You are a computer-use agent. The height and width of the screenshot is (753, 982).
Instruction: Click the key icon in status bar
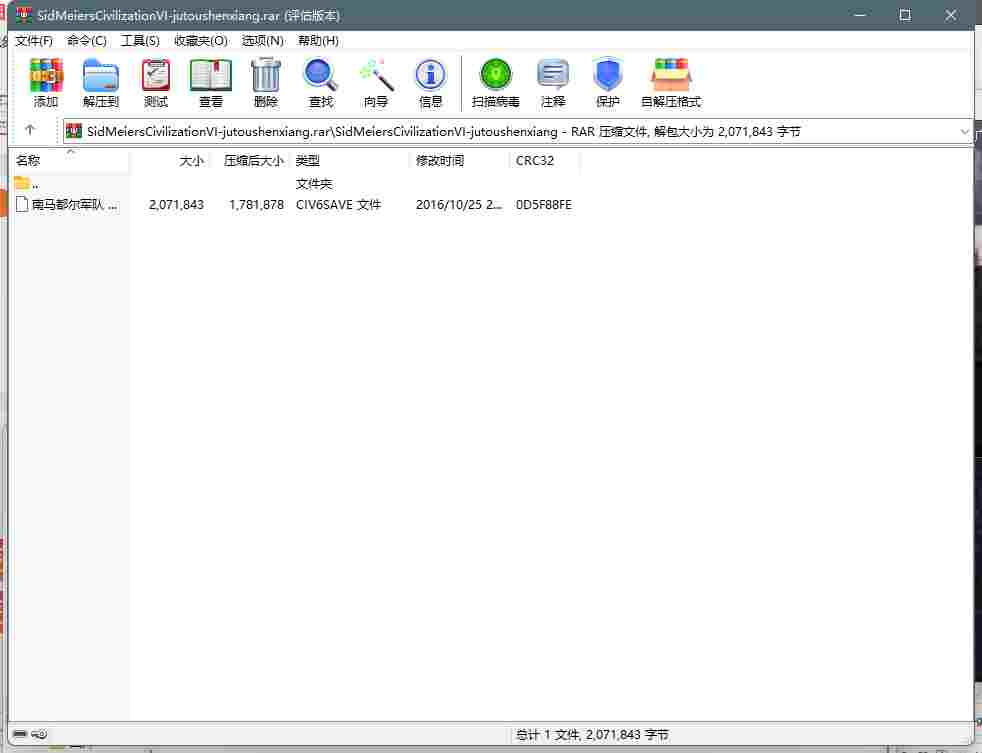pos(39,734)
